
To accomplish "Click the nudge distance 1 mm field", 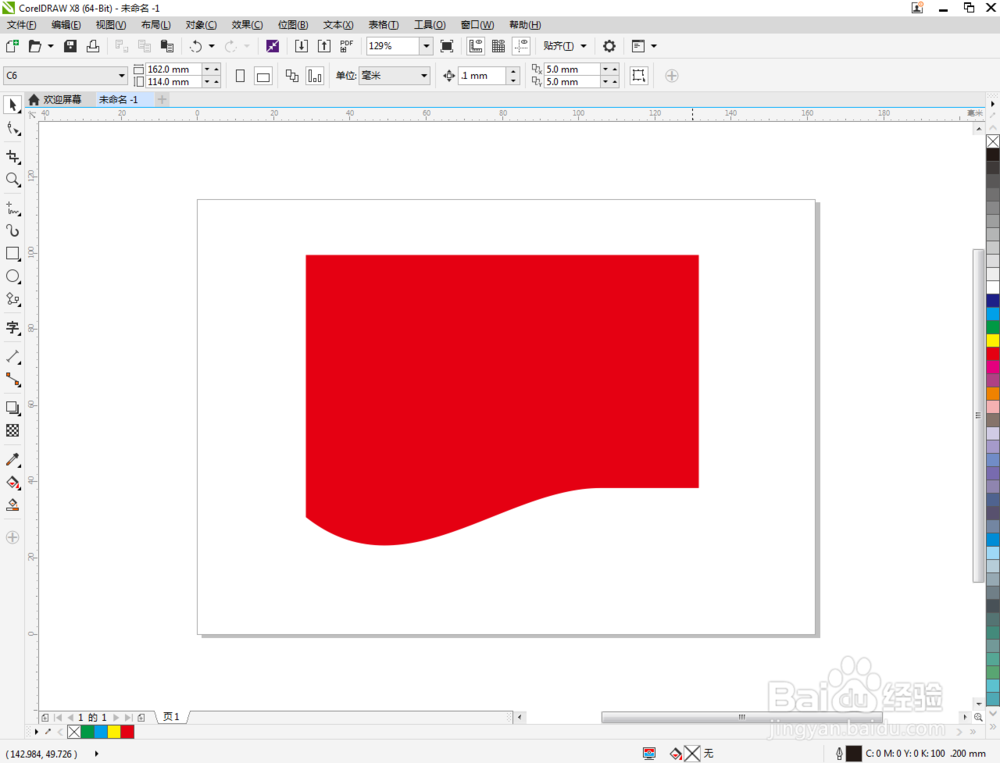I will pyautogui.click(x=483, y=75).
